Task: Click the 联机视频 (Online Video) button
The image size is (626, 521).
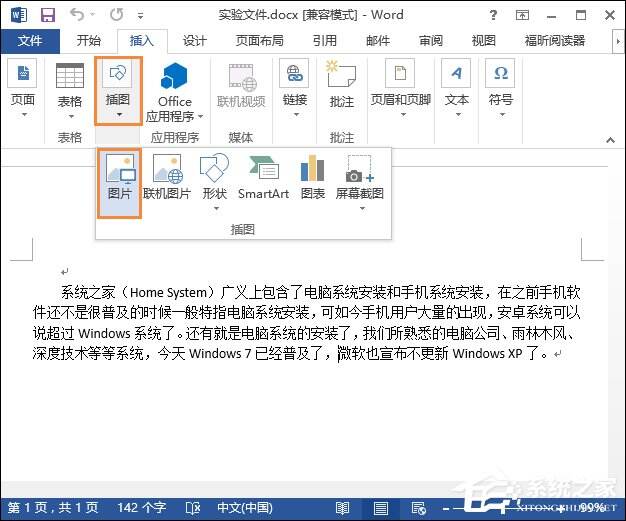Action: 241,85
